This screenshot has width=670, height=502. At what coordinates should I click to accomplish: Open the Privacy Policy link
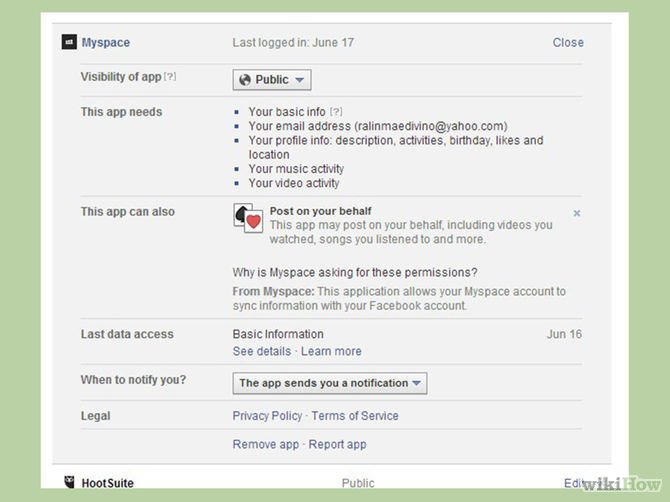click(267, 416)
